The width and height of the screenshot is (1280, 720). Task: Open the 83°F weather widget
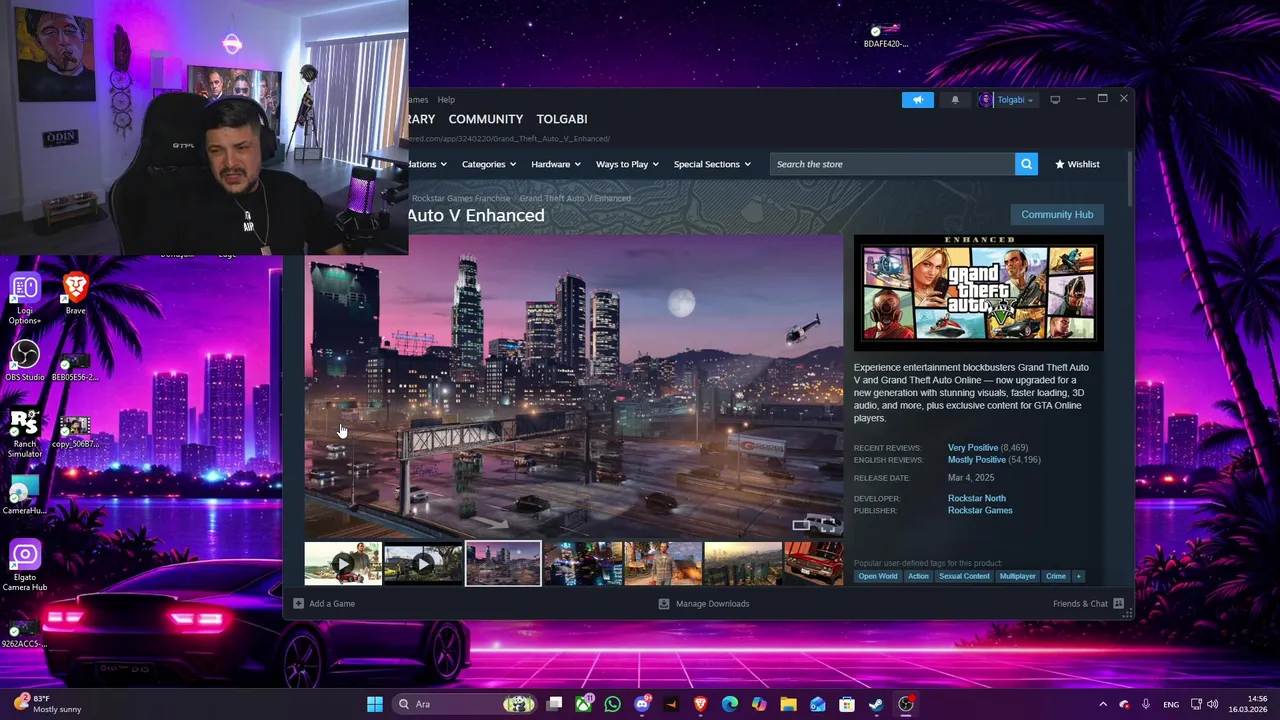[48, 704]
